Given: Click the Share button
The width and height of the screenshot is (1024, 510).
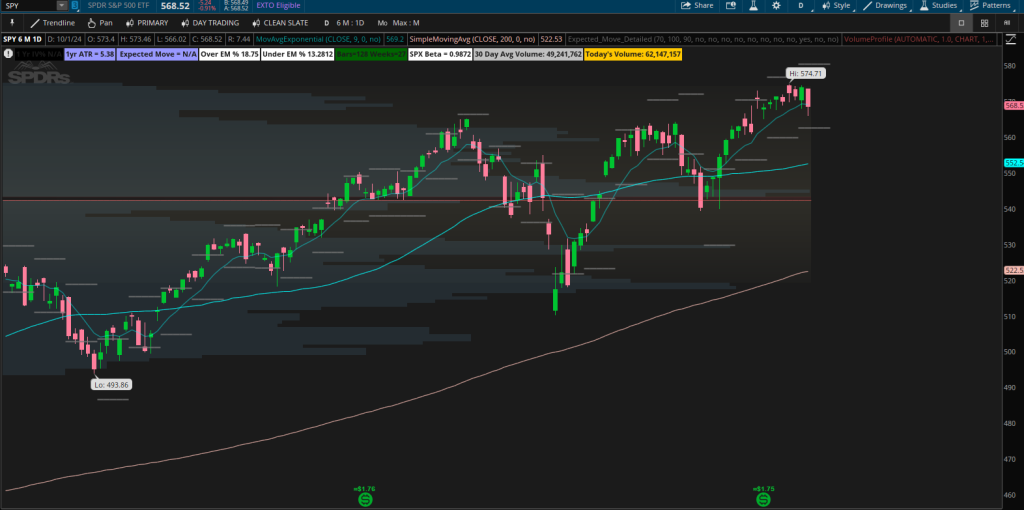Looking at the screenshot, I should click(x=697, y=6).
